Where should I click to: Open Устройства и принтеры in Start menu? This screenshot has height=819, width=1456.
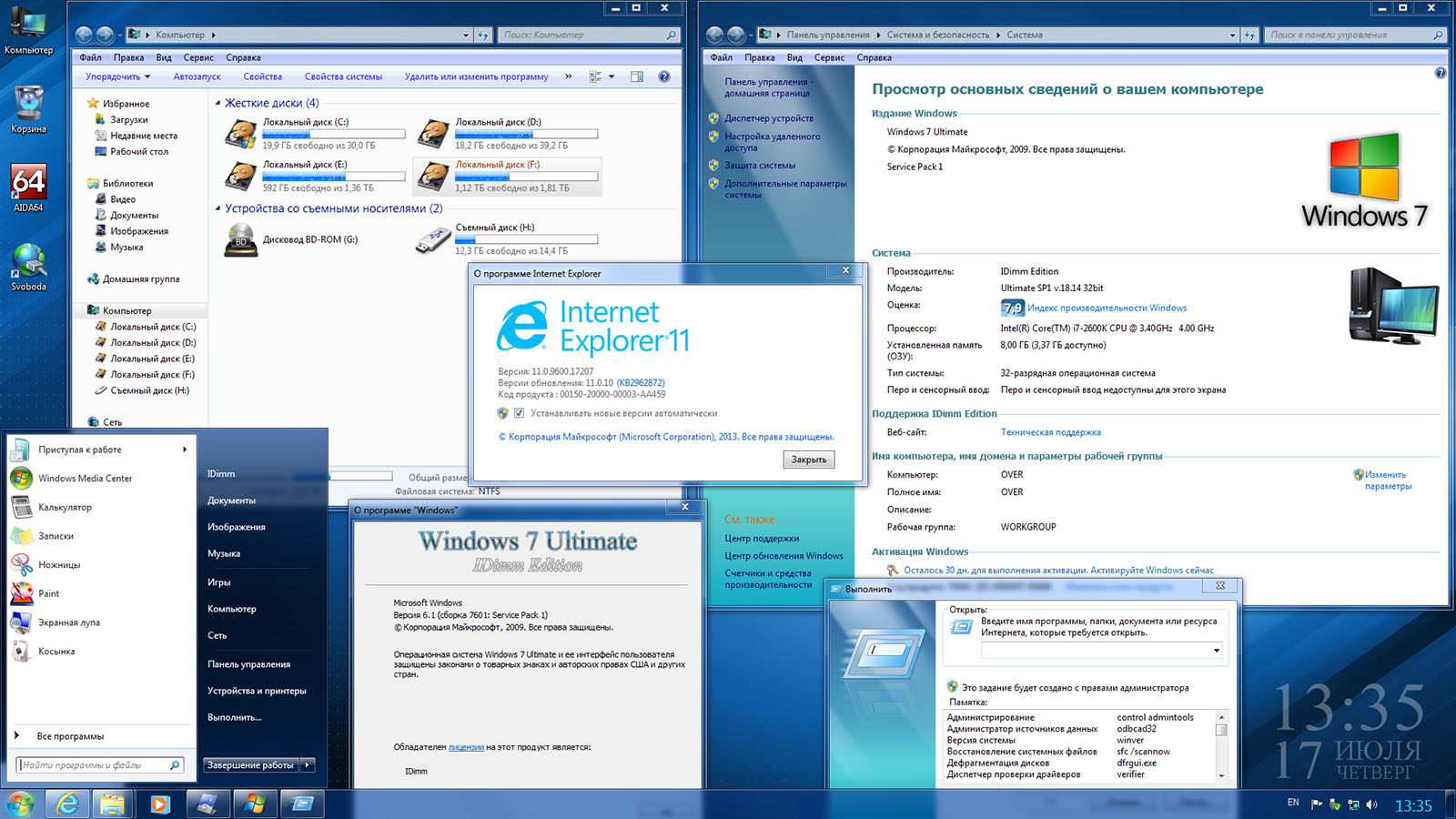[257, 691]
